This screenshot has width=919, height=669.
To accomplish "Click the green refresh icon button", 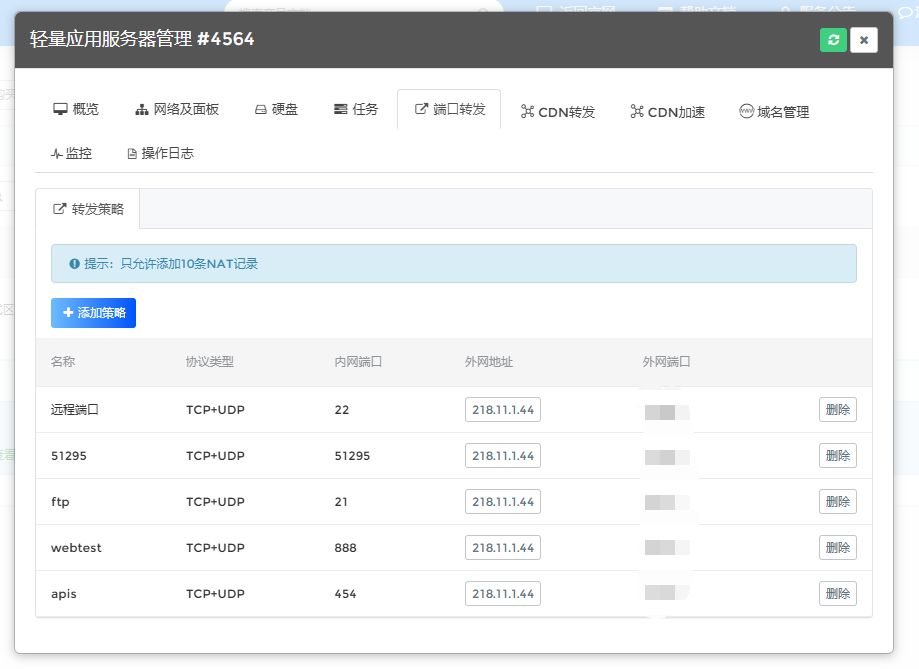I will point(833,40).
